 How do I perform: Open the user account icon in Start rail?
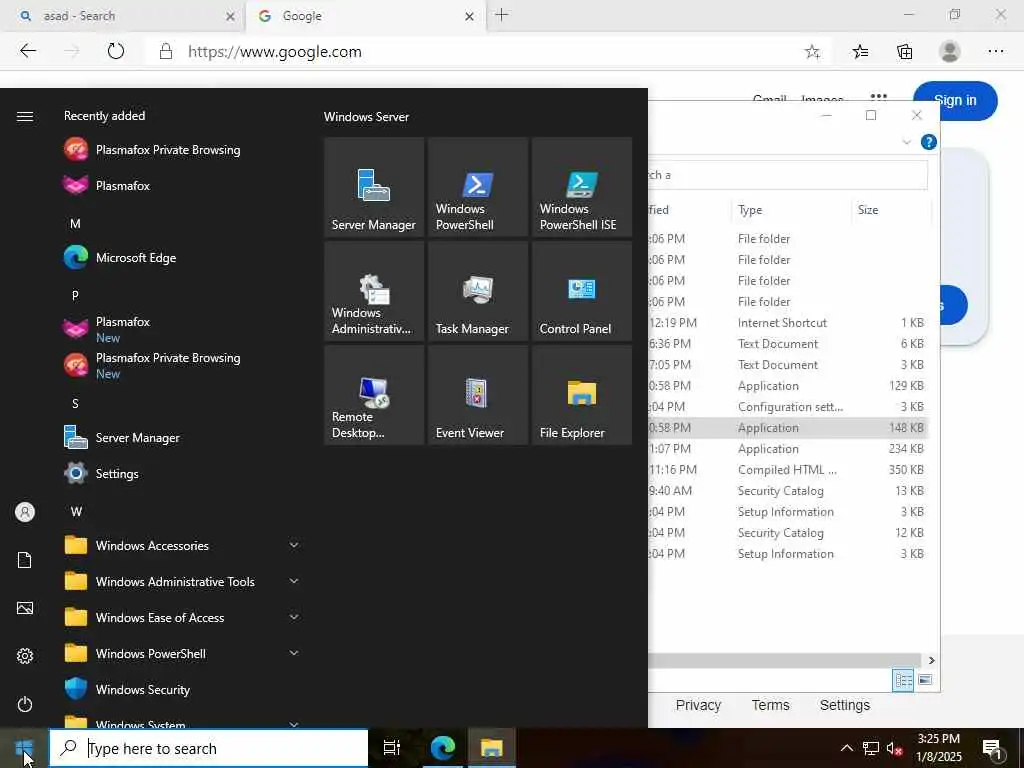pyautogui.click(x=25, y=512)
